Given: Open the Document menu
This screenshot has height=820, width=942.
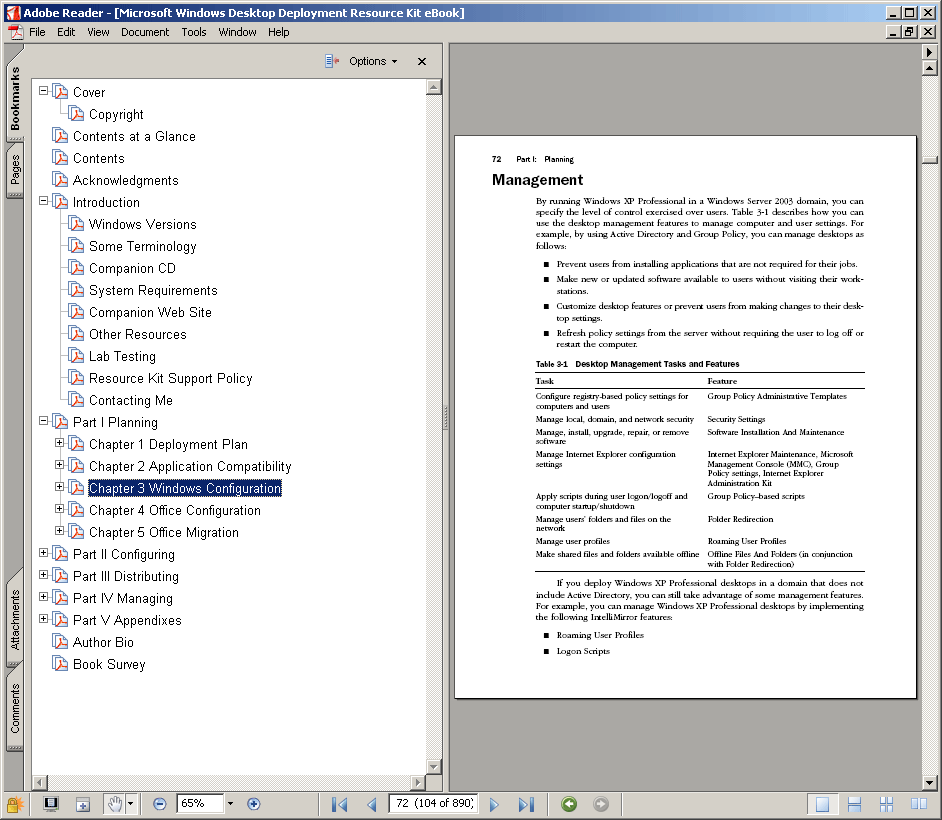Looking at the screenshot, I should (x=145, y=32).
